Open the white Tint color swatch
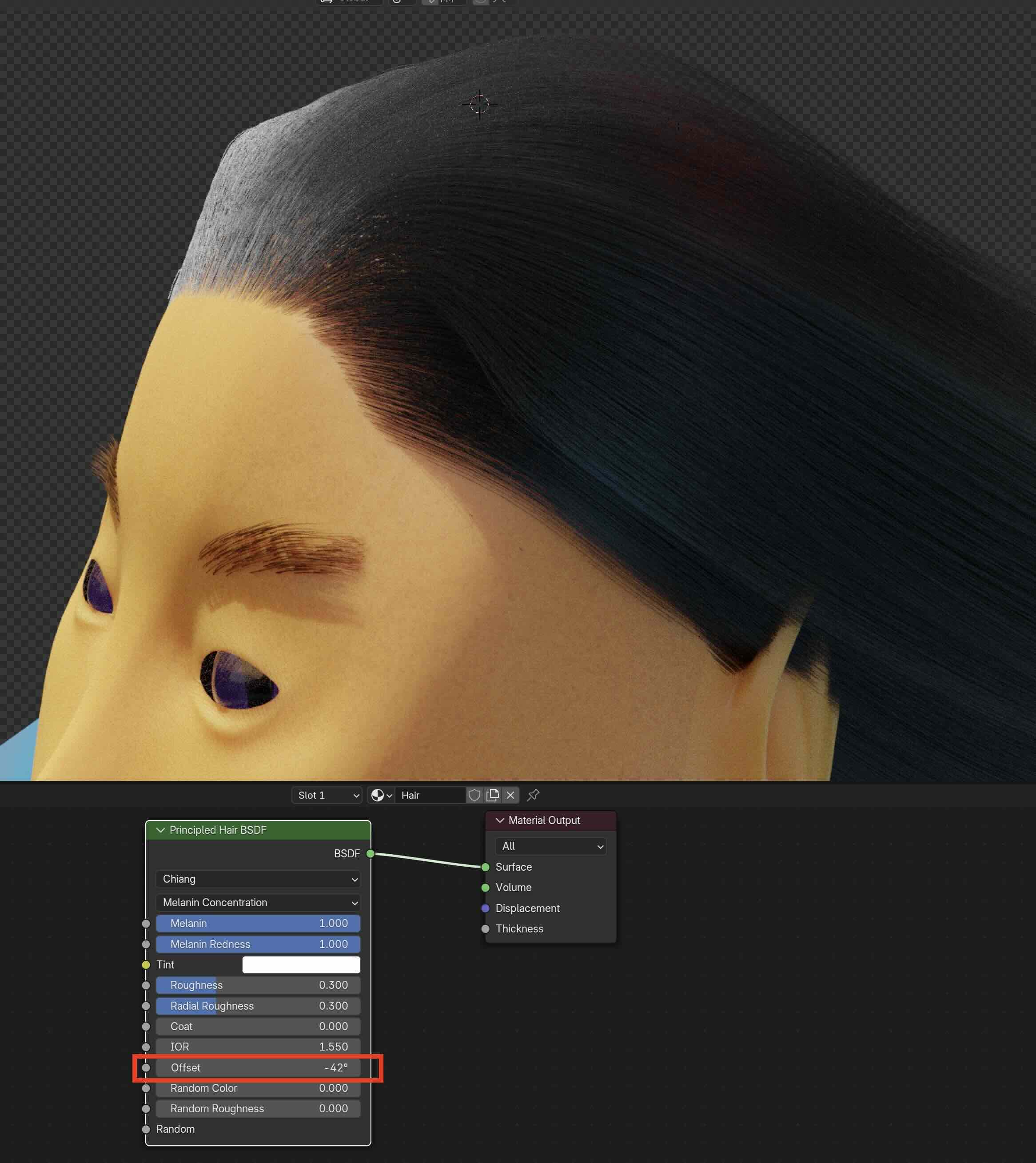This screenshot has width=1036, height=1163. click(x=301, y=964)
